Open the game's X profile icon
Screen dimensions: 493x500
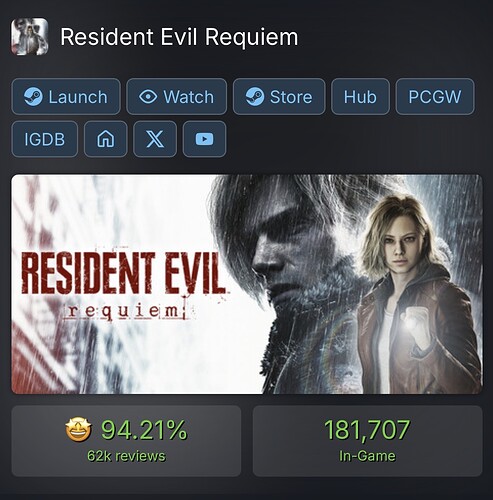[x=155, y=139]
